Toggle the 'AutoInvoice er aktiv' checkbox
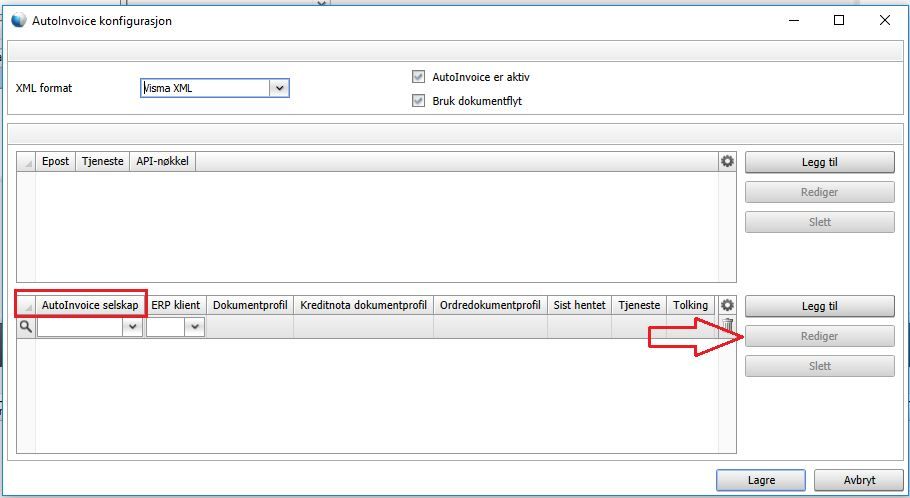 click(418, 77)
